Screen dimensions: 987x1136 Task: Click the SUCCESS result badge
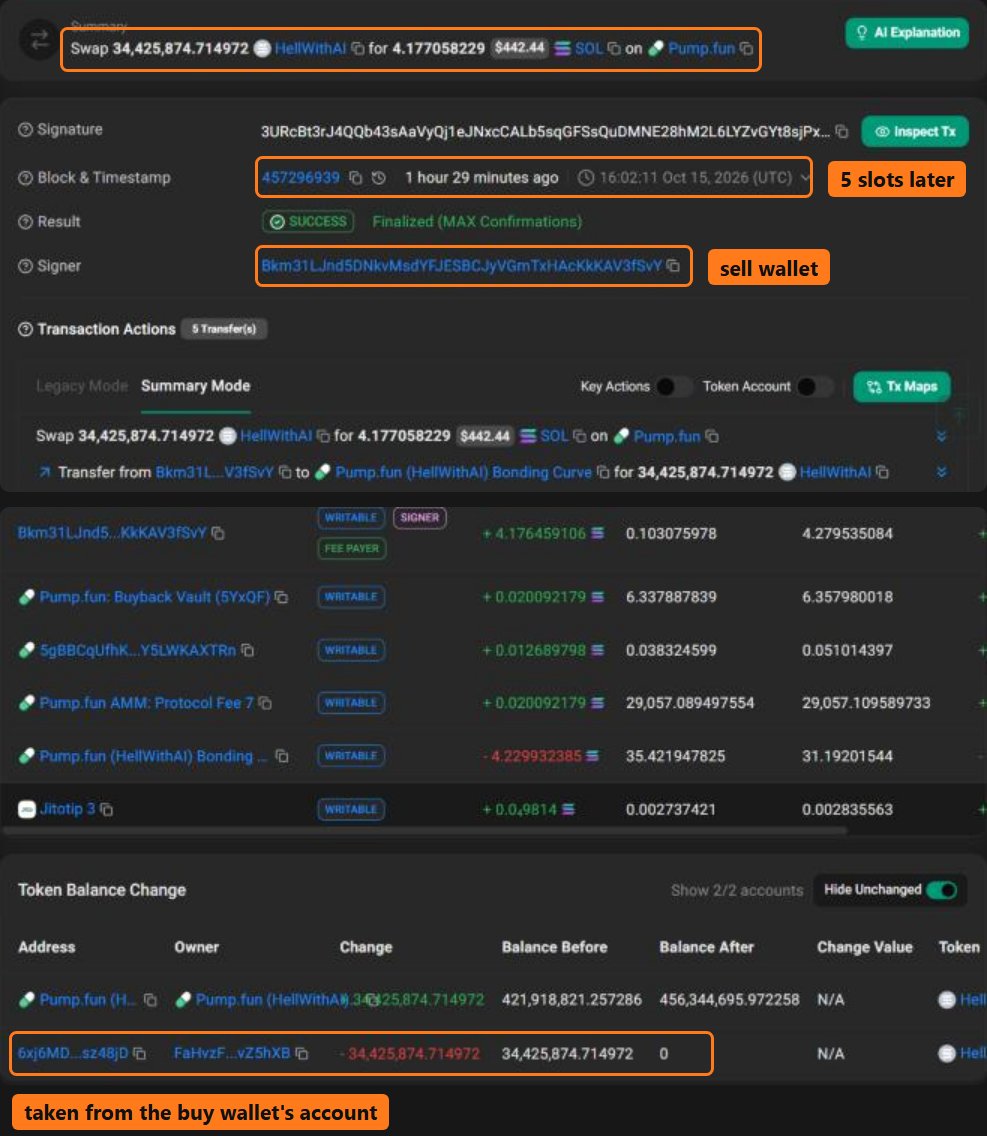pyautogui.click(x=308, y=222)
